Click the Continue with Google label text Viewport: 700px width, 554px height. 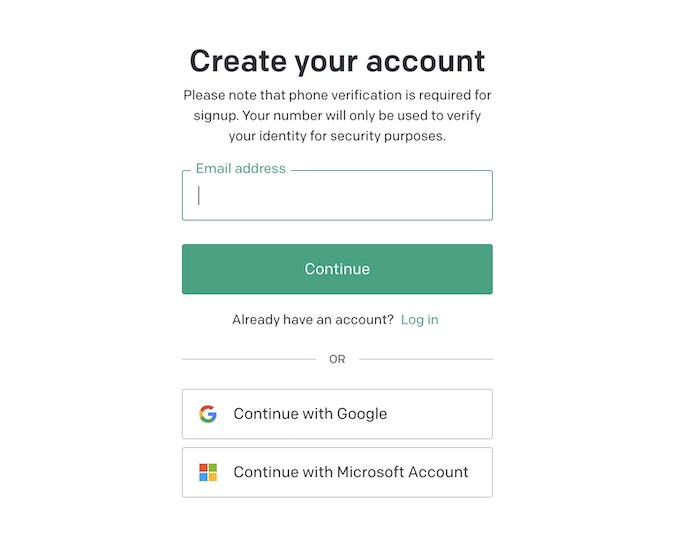310,414
